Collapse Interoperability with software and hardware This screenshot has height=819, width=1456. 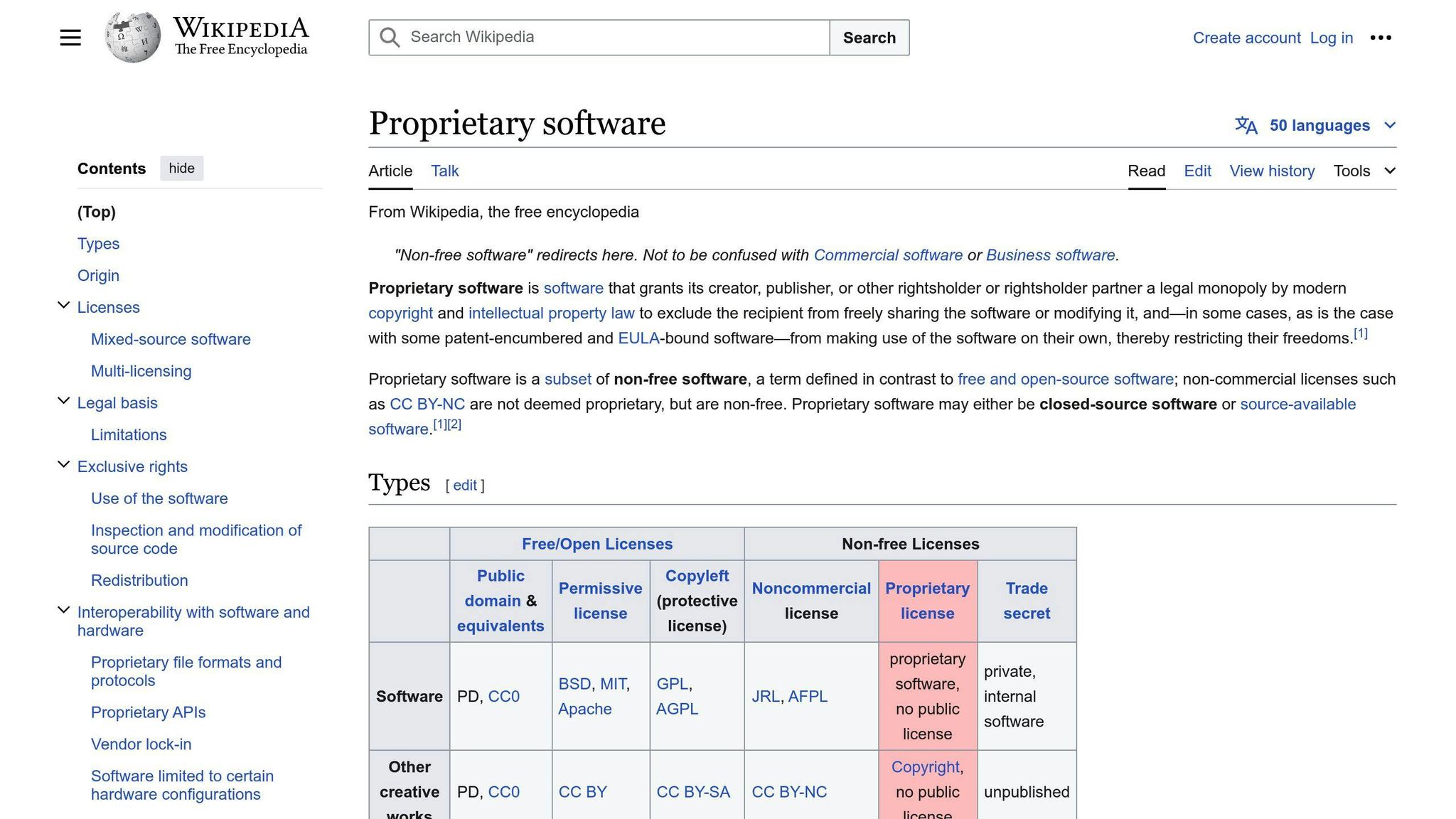tap(63, 609)
